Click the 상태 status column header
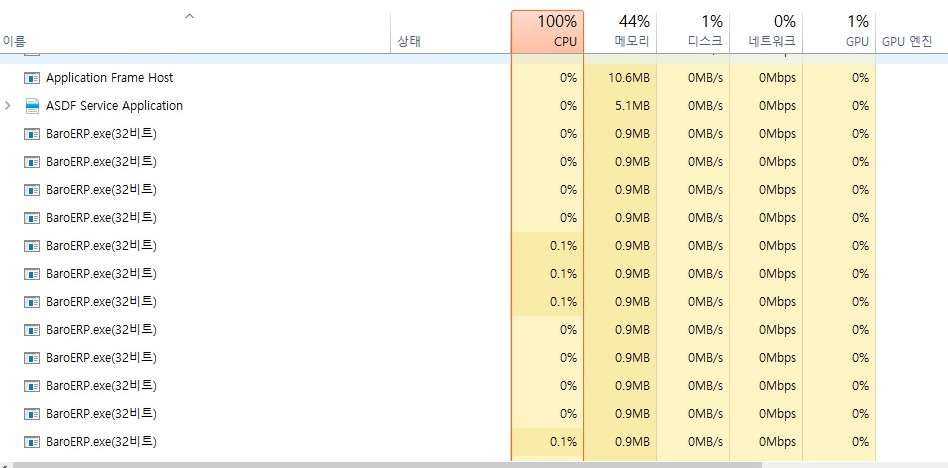 409,42
